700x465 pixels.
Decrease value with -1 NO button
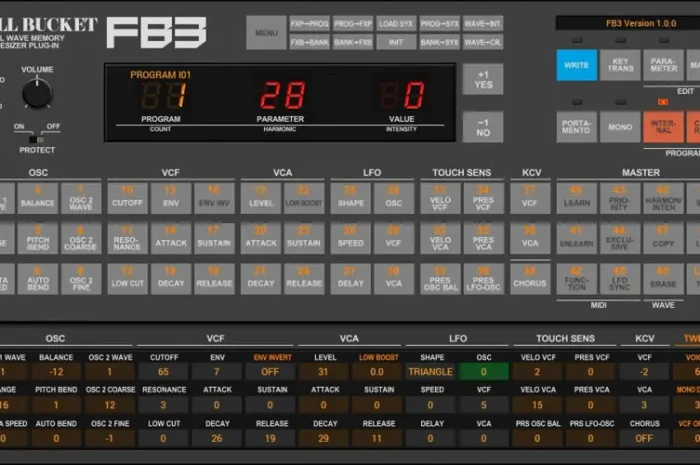483,127
